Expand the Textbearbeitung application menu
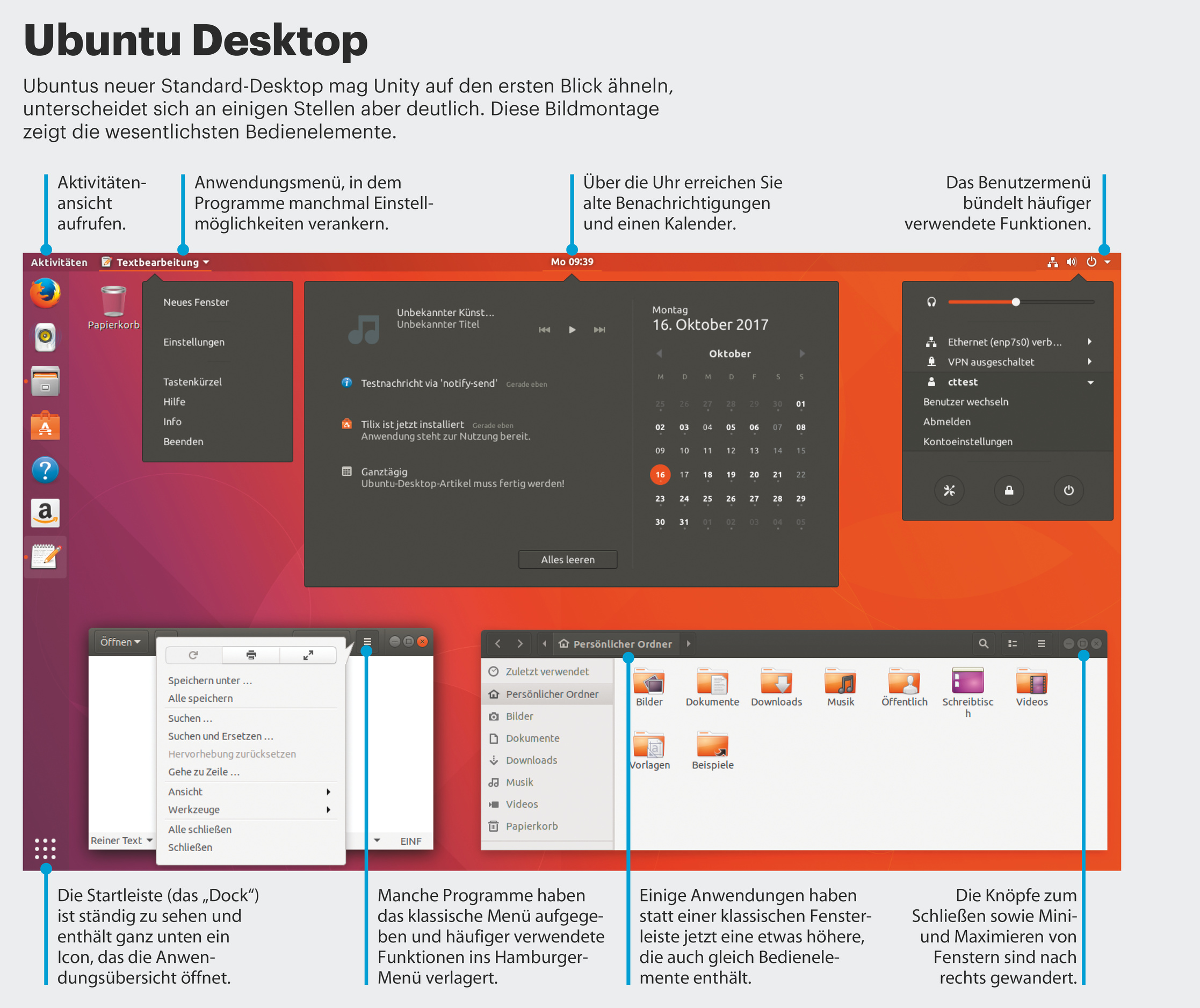This screenshot has width=1200, height=1008. [x=157, y=262]
